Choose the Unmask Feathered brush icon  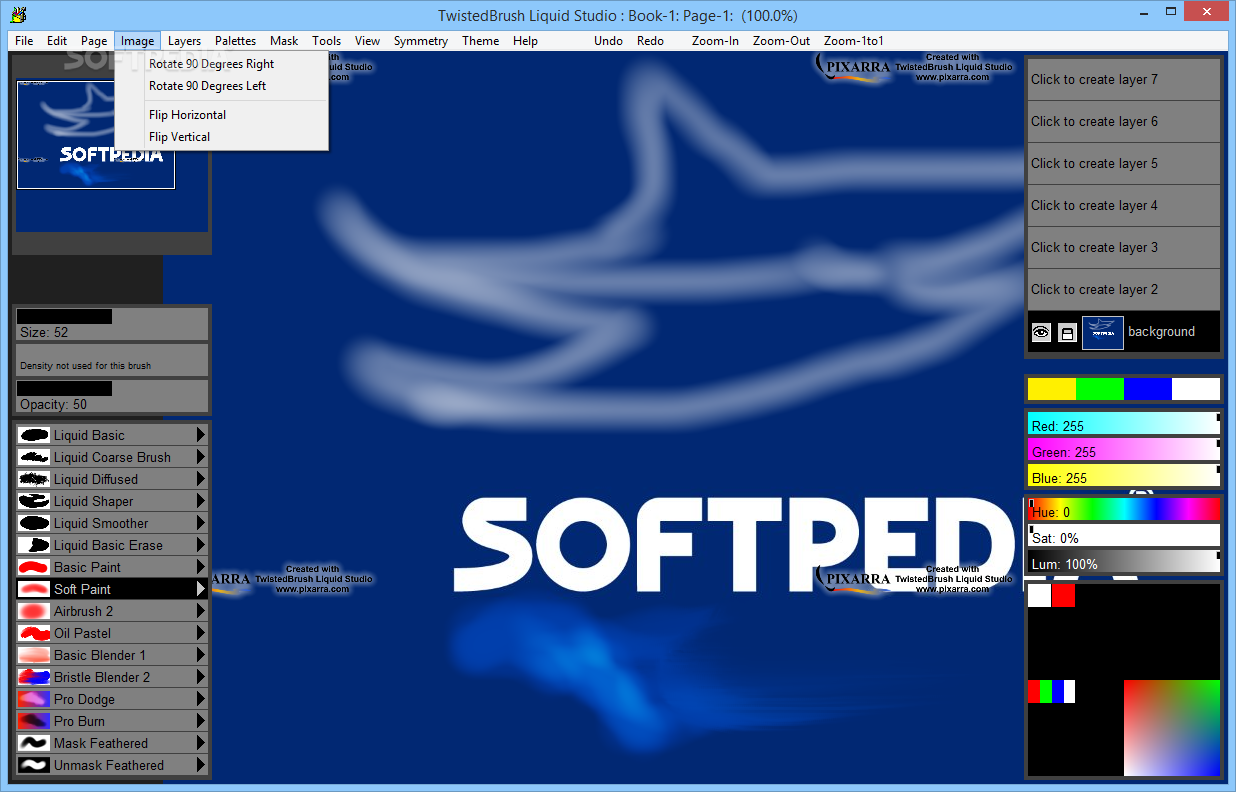tap(34, 765)
